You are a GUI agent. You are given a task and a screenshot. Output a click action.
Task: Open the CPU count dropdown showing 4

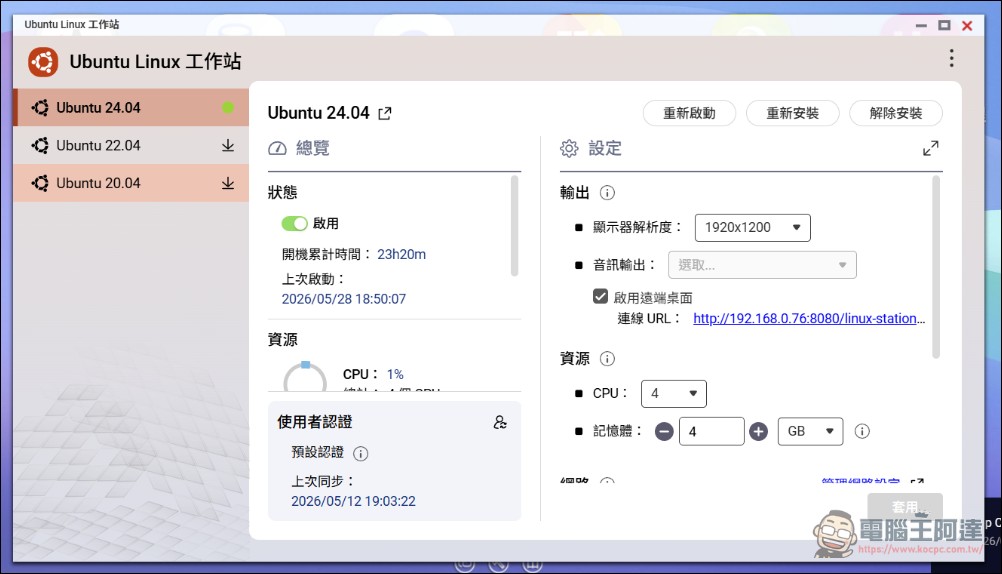point(674,393)
